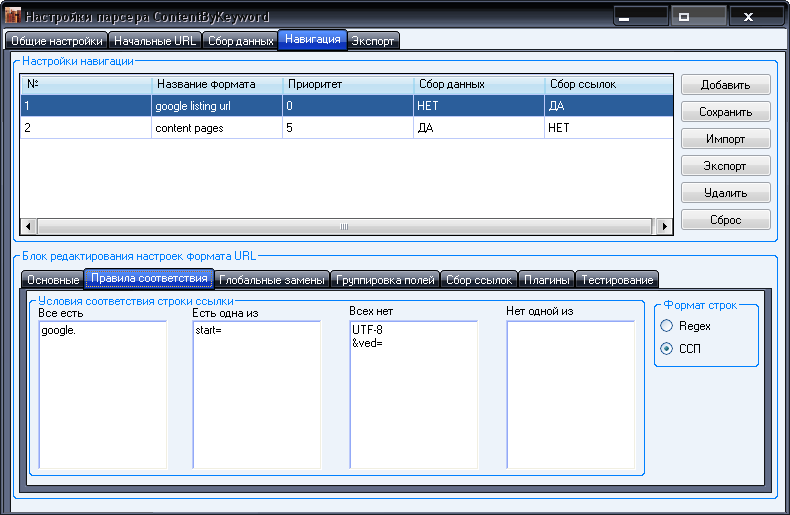This screenshot has height=515, width=790.
Task: Switch to the Основные sub-tab
Action: [x=52, y=279]
